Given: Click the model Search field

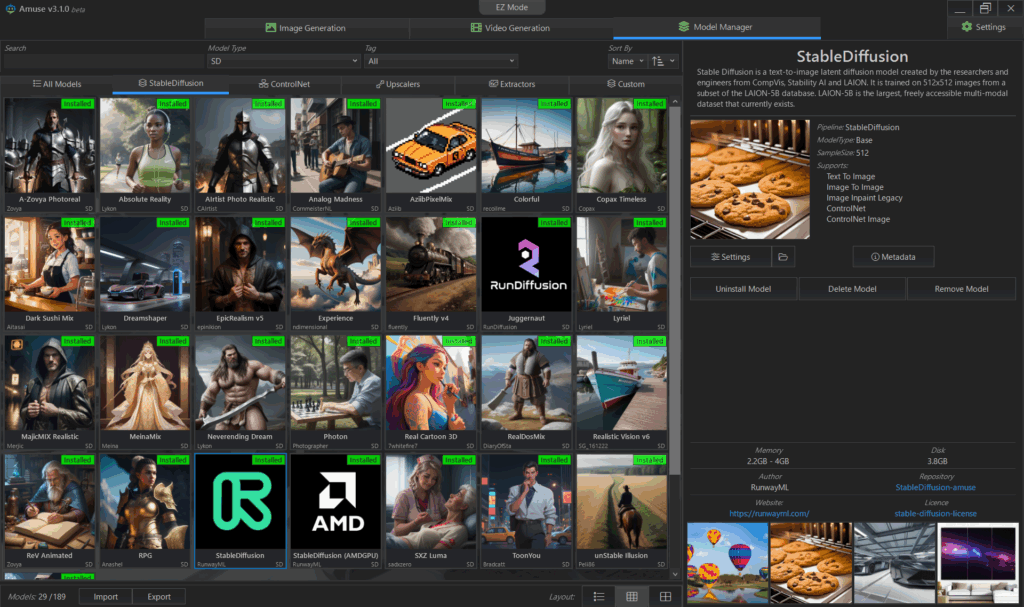Looking at the screenshot, I should 103,61.
